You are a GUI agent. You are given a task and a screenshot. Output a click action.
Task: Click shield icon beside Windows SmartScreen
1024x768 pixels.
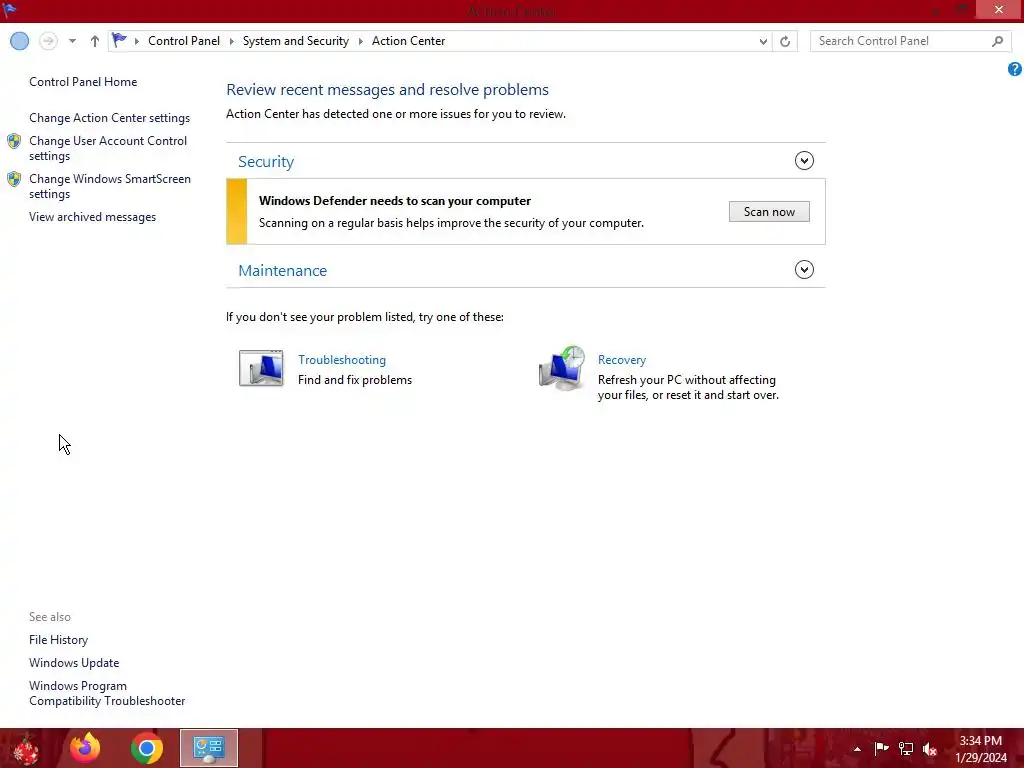14,179
